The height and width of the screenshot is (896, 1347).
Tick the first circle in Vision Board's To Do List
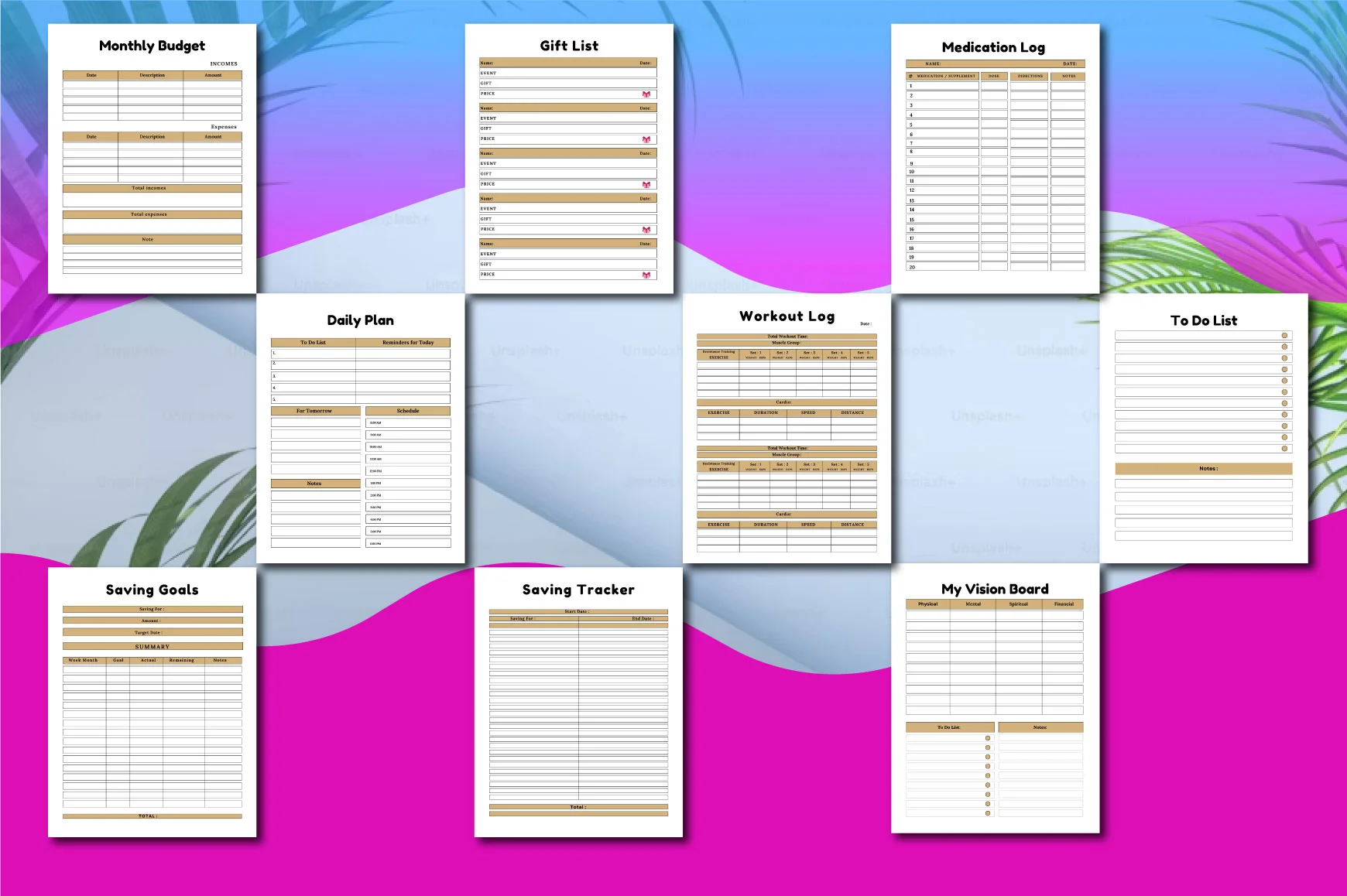point(988,738)
